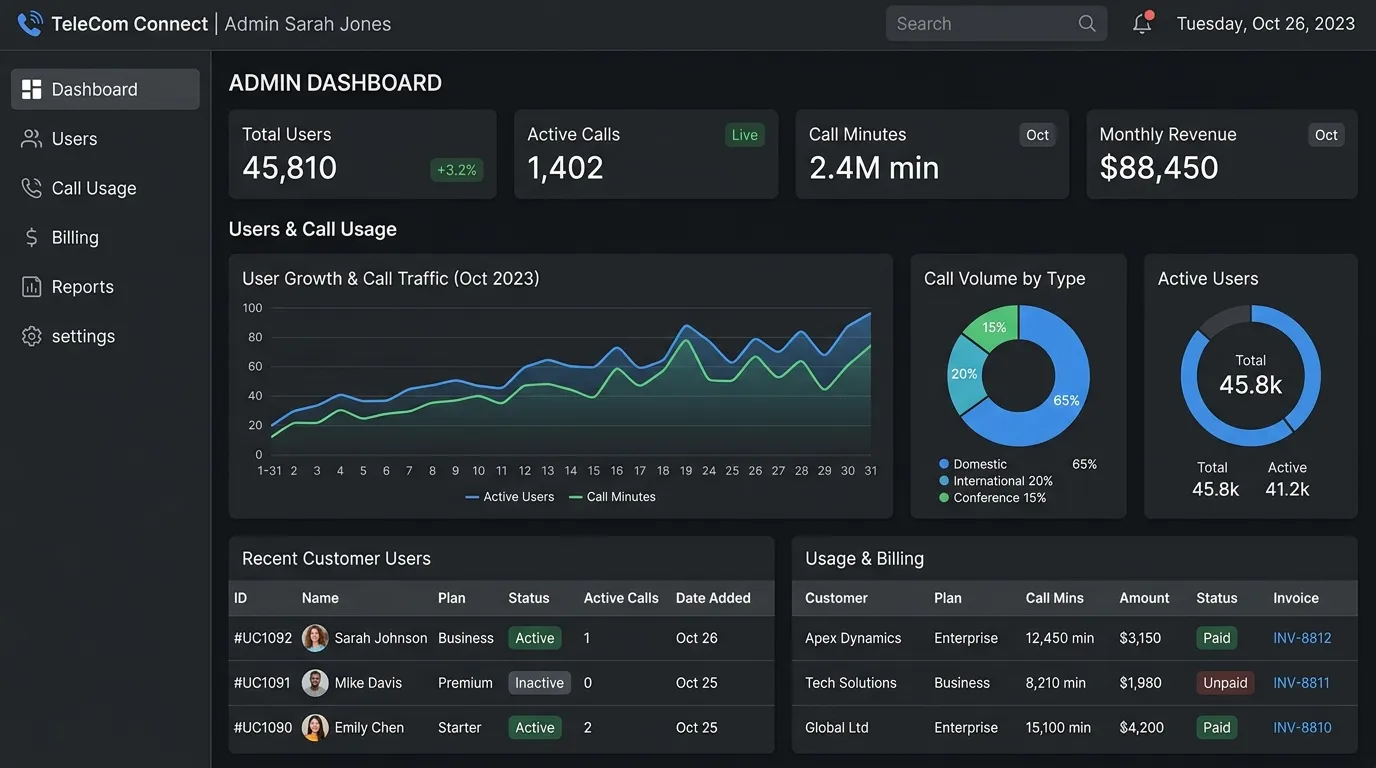This screenshot has width=1376, height=768.
Task: Click the Call Usage phone icon
Action: point(32,188)
